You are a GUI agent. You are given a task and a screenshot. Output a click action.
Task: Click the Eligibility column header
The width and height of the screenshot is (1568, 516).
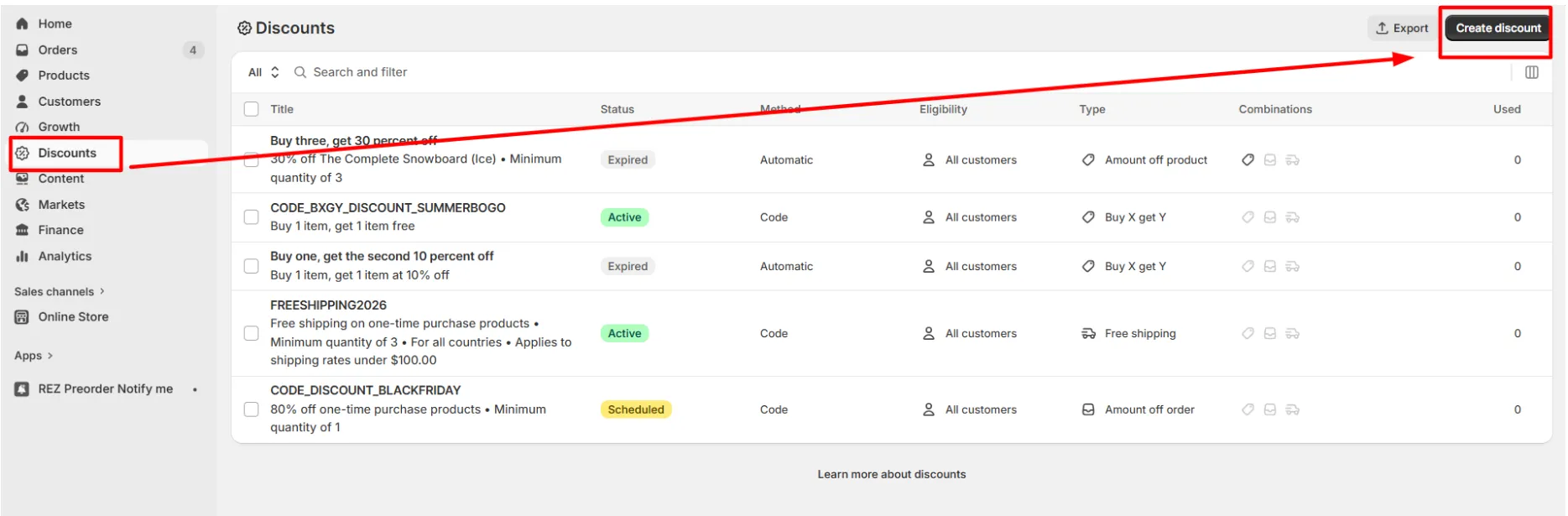pos(943,109)
